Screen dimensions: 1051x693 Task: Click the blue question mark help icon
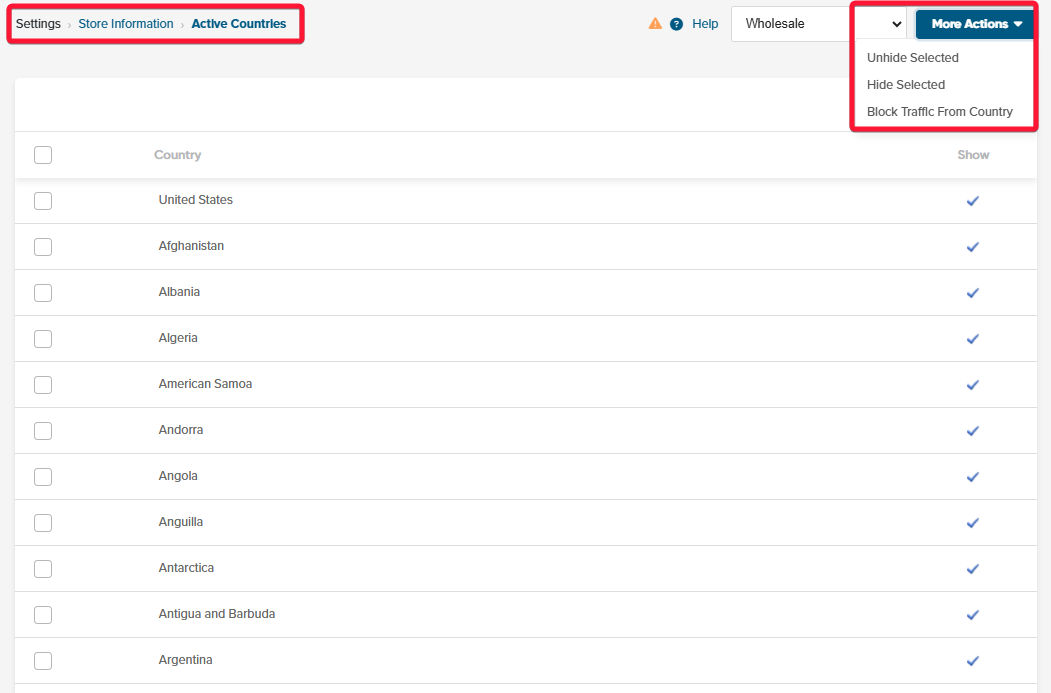tap(676, 24)
